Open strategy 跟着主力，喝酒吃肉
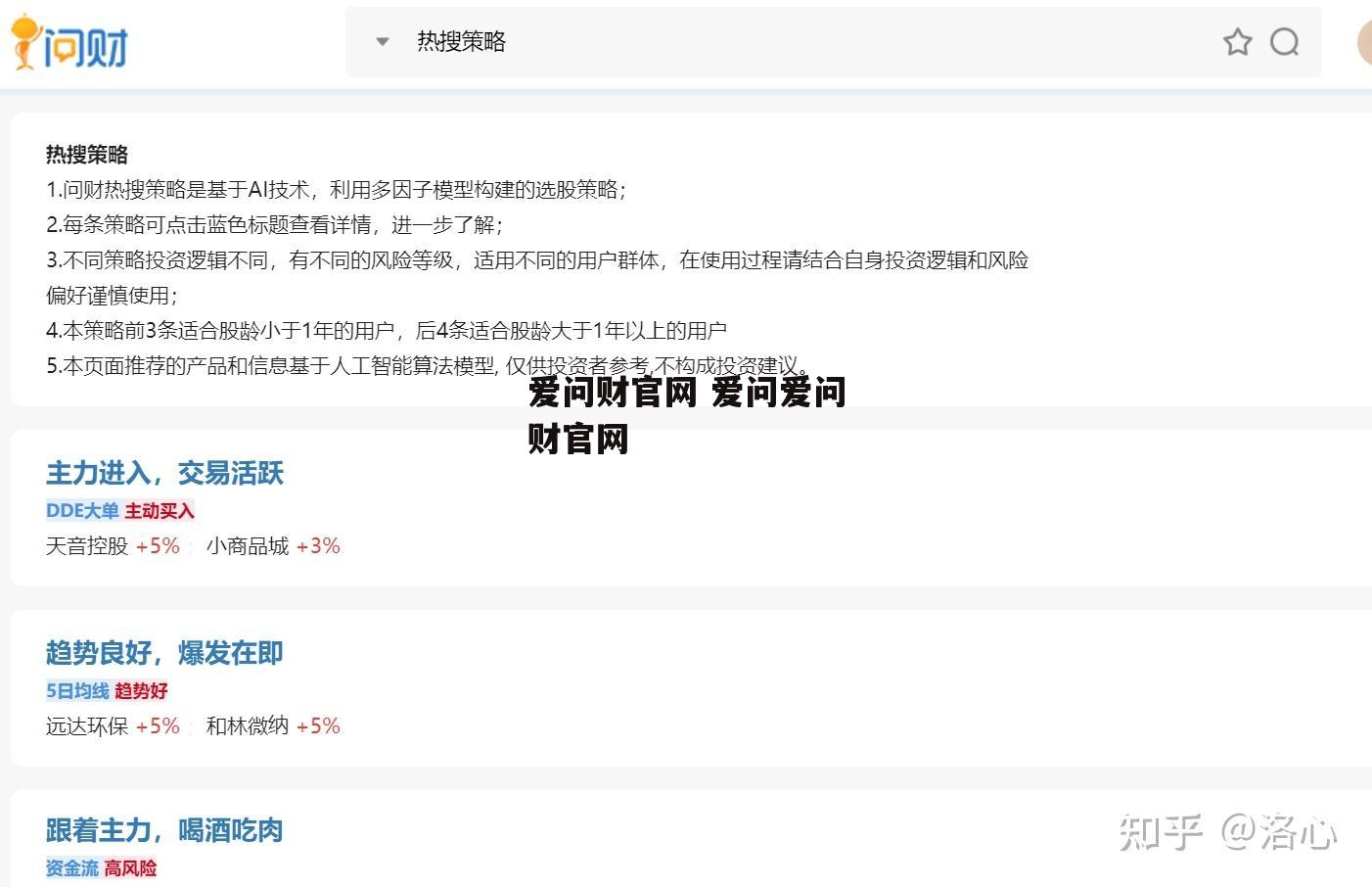This screenshot has width=1372, height=887. [x=164, y=831]
